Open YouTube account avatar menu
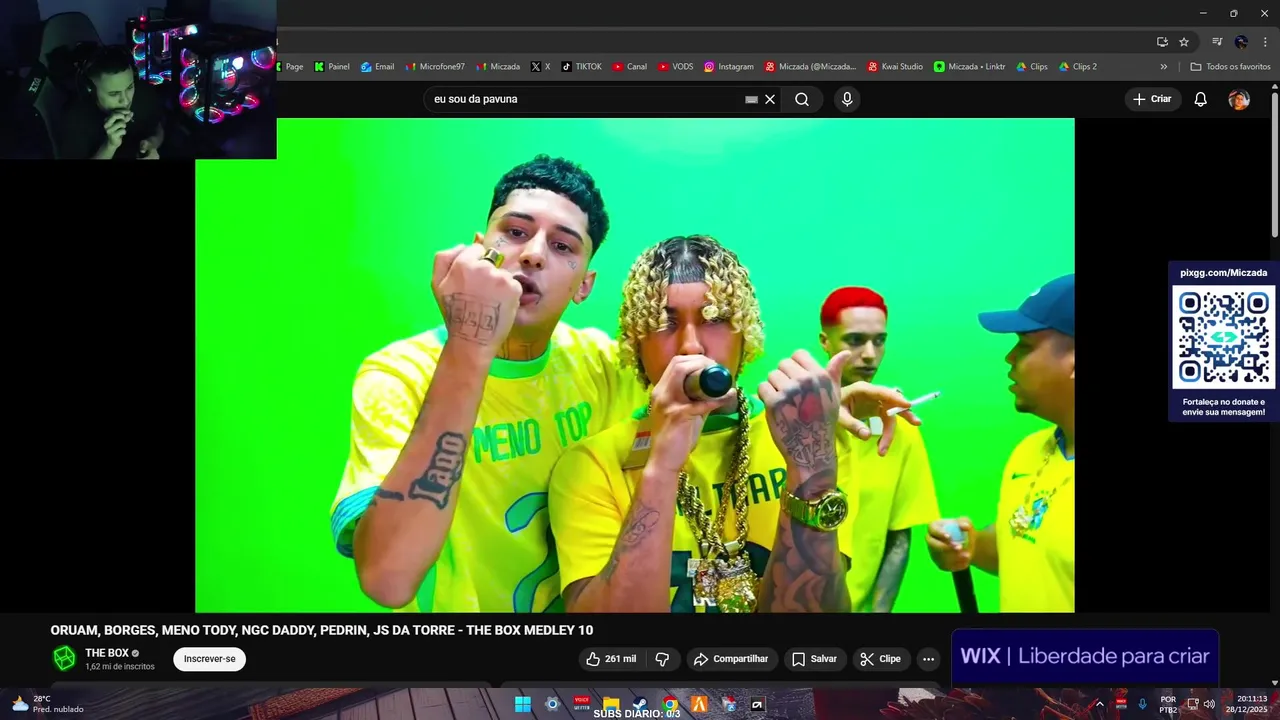The height and width of the screenshot is (720, 1280). click(x=1239, y=99)
